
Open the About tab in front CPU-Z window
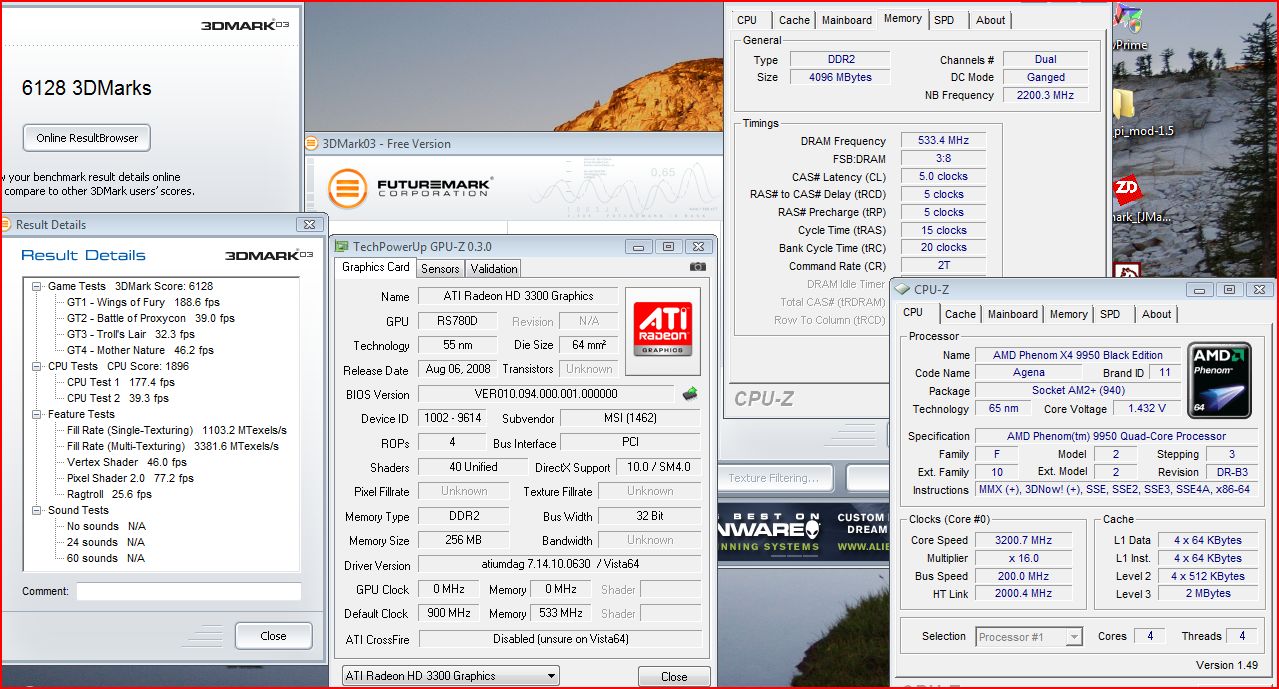1156,314
